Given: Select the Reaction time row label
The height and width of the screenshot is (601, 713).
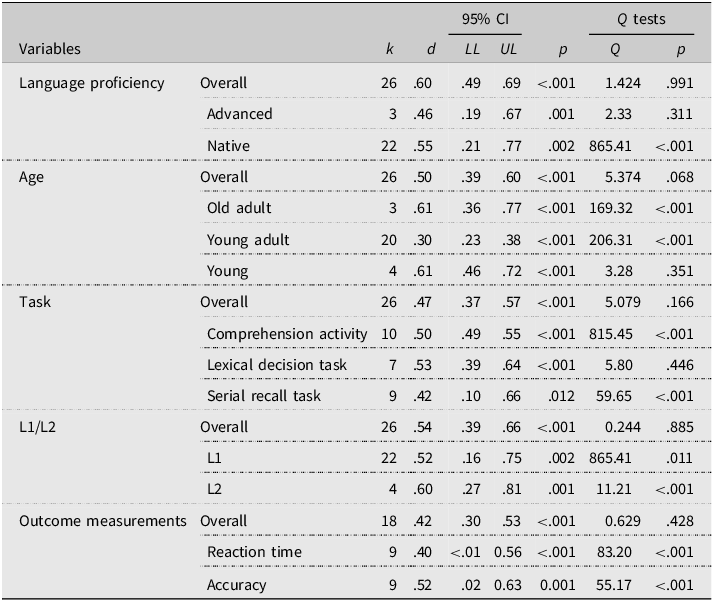Looking at the screenshot, I should (x=254, y=551).
